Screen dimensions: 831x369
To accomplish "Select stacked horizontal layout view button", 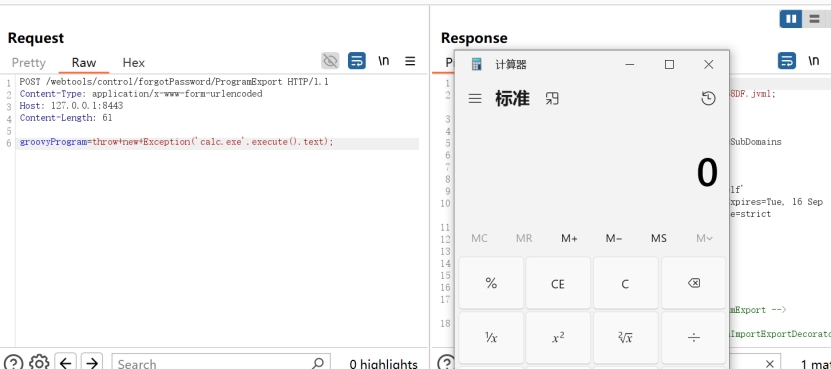I will 814,19.
